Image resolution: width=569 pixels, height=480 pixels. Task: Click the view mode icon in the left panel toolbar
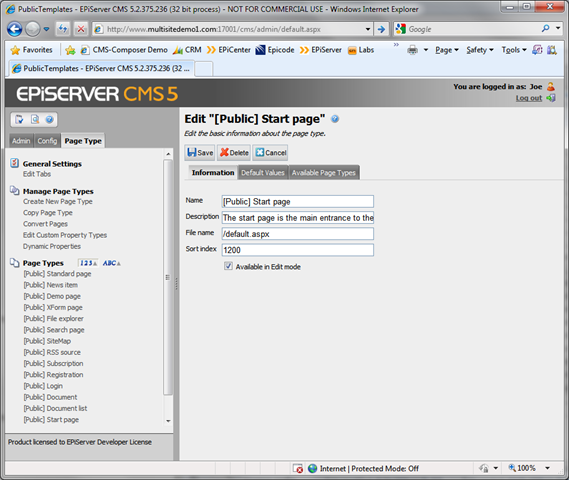(x=35, y=119)
